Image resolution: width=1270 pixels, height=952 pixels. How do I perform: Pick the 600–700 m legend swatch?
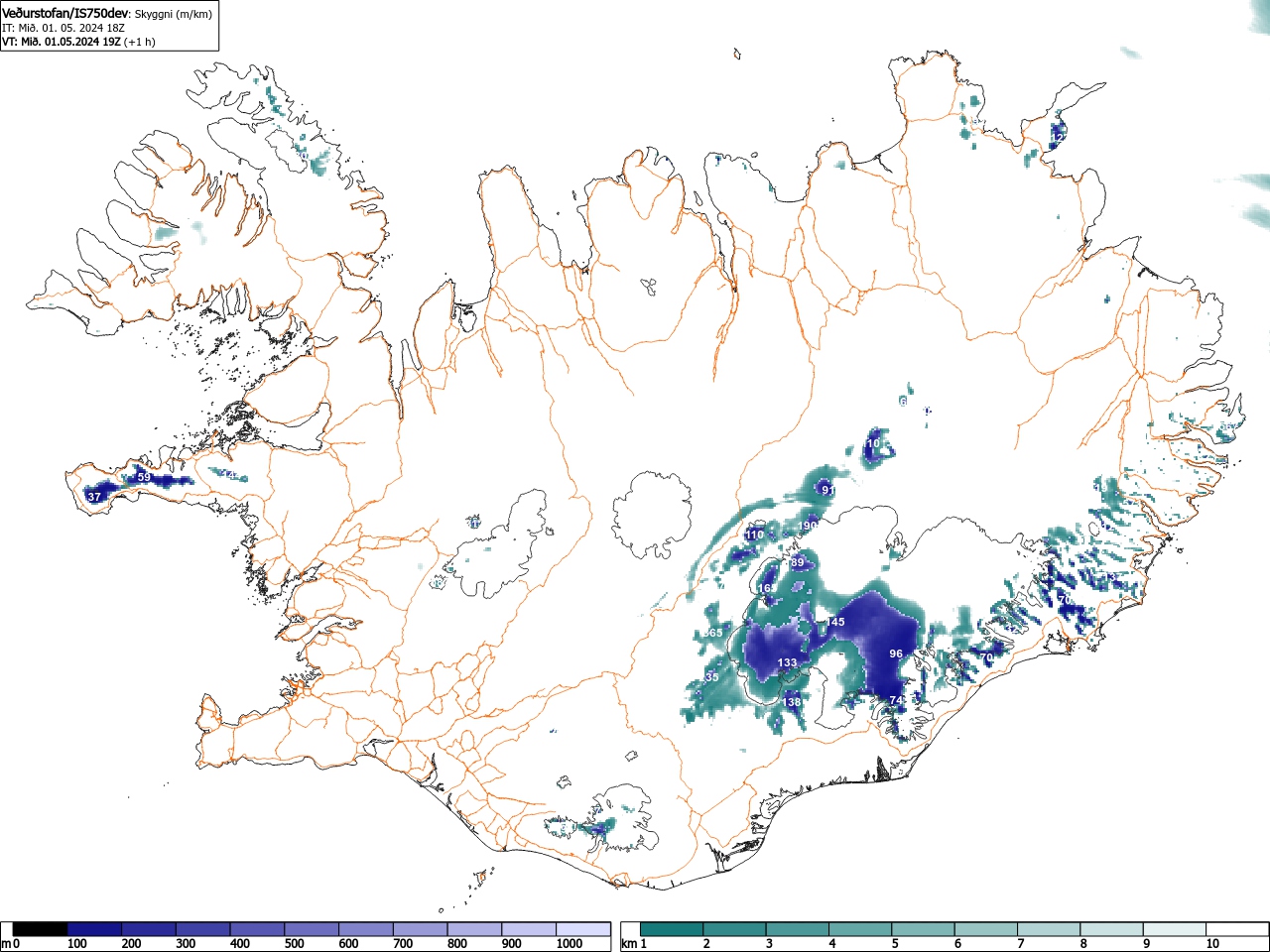366,929
